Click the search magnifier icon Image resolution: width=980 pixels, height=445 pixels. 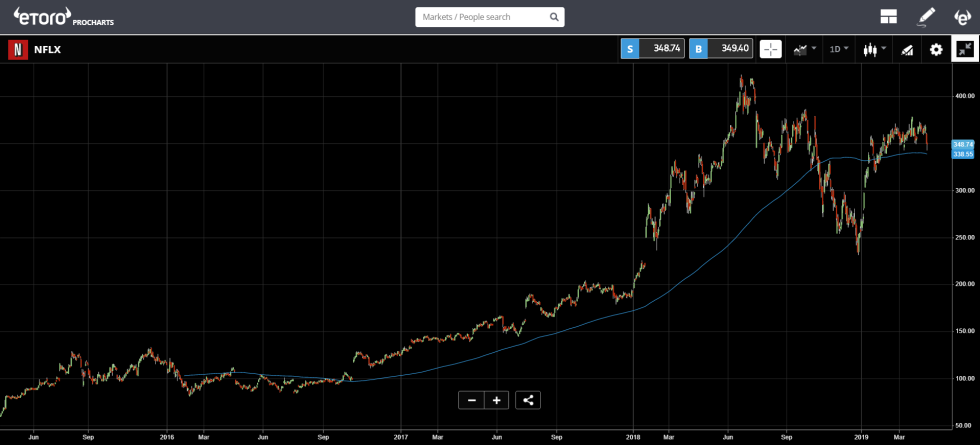[x=553, y=17]
